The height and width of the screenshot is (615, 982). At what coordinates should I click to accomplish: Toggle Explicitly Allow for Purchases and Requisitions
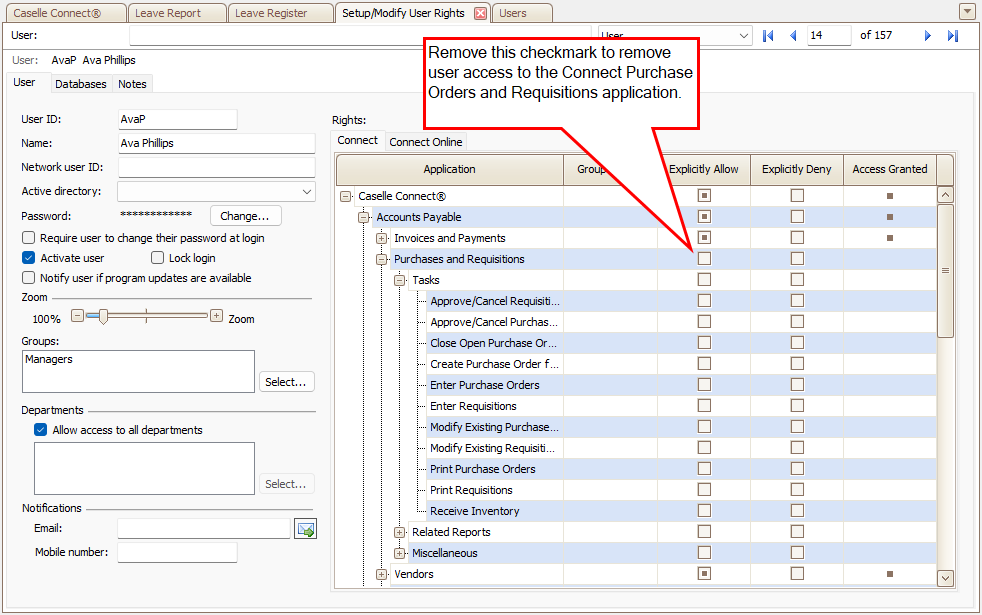(704, 259)
